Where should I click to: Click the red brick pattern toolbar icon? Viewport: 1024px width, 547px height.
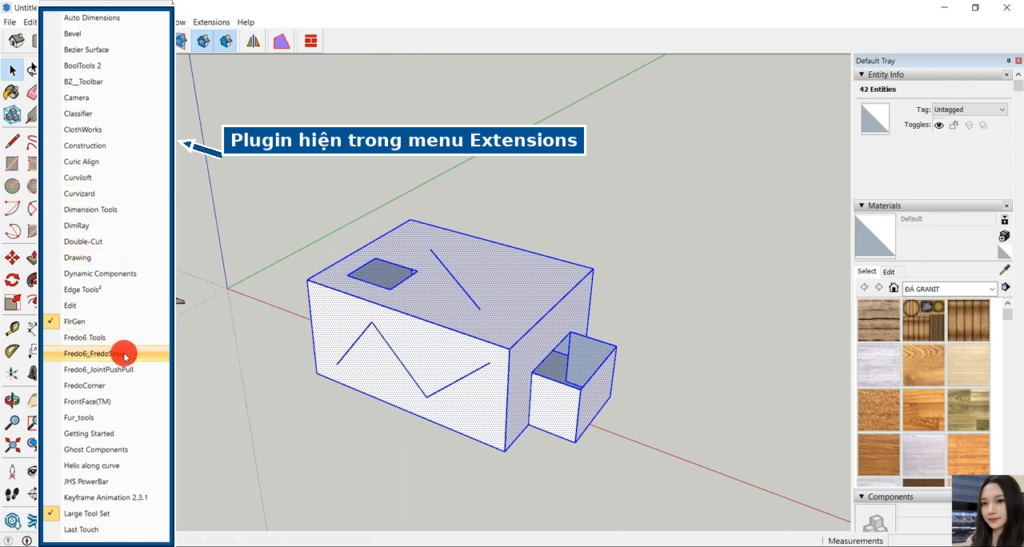coord(311,41)
